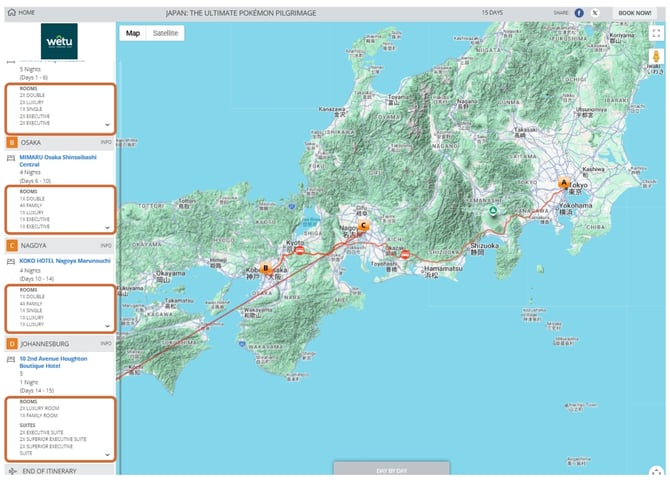Click the 15 DAYS label
The height and width of the screenshot is (482, 670).
[492, 13]
